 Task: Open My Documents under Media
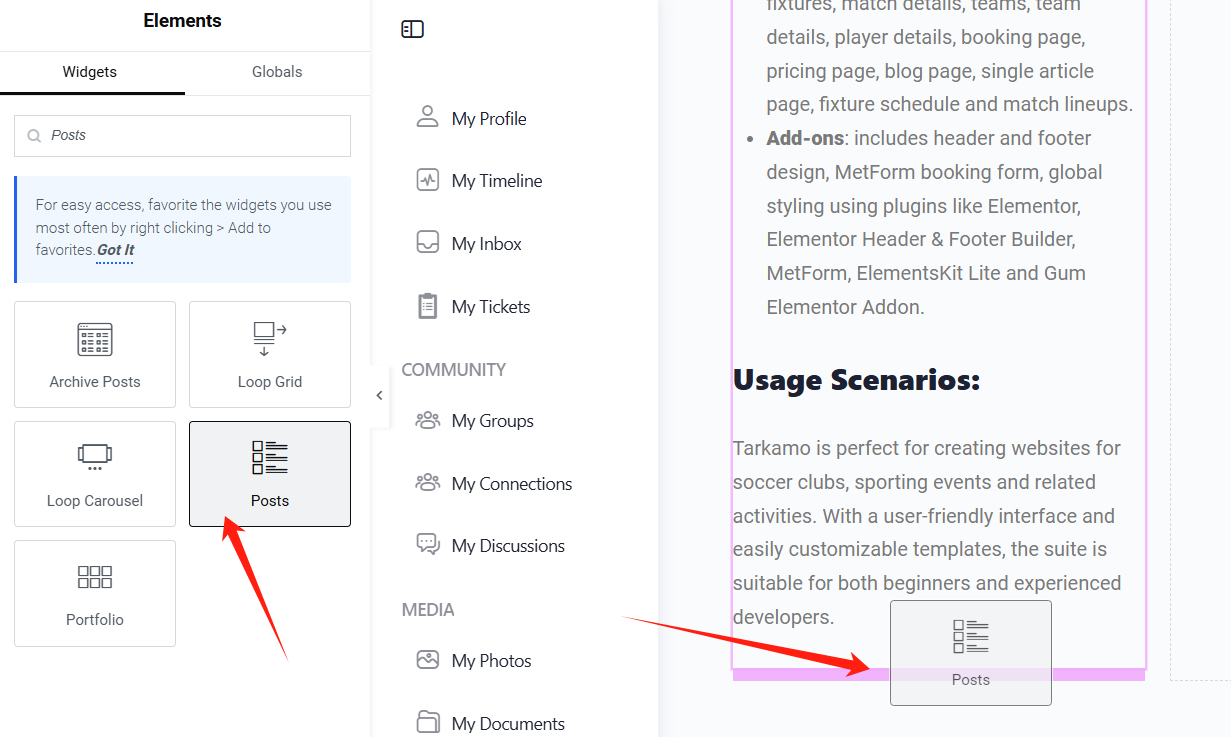point(508,722)
